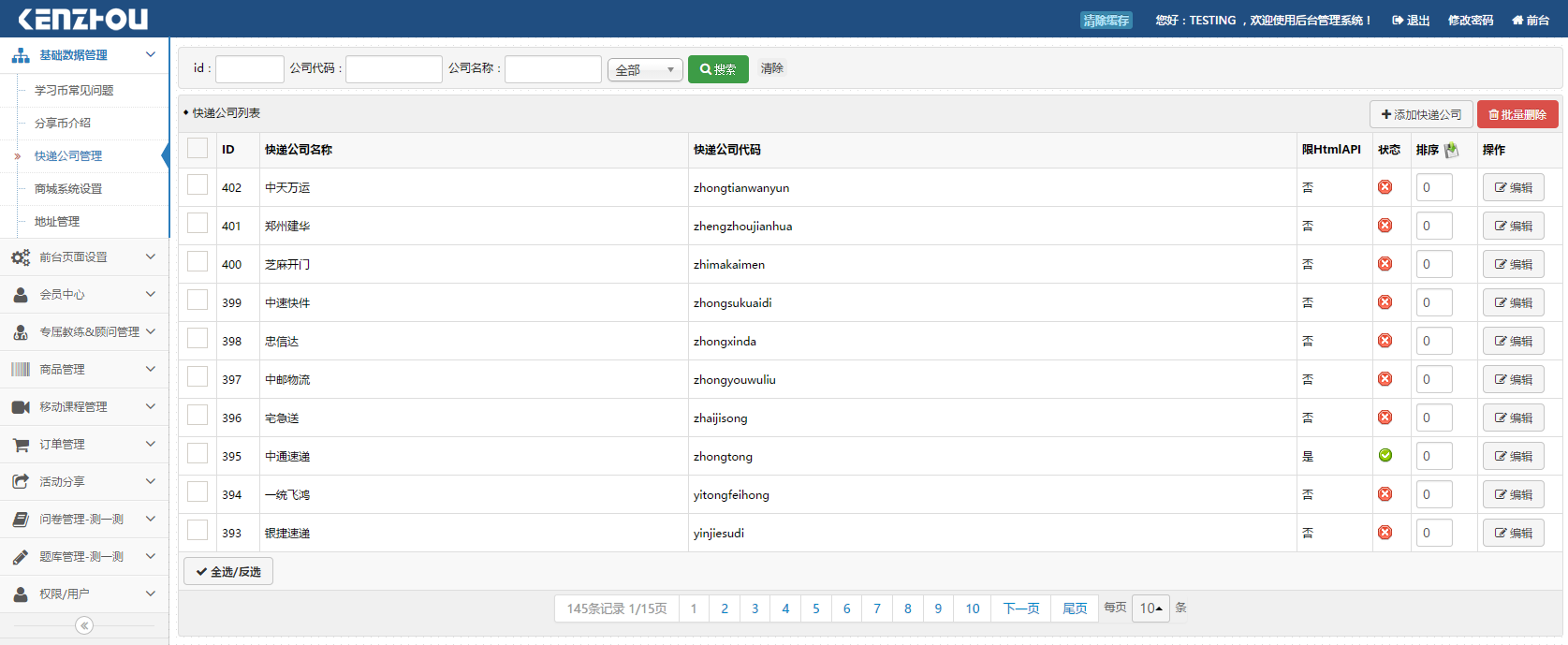Expand the 权限/用户 menu chevron
The image size is (1568, 645).
point(151,594)
